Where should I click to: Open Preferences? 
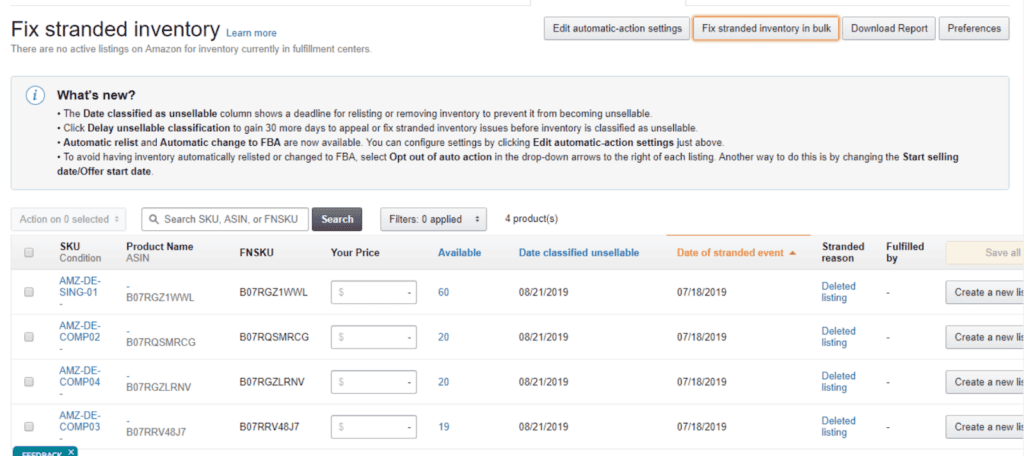click(x=973, y=29)
